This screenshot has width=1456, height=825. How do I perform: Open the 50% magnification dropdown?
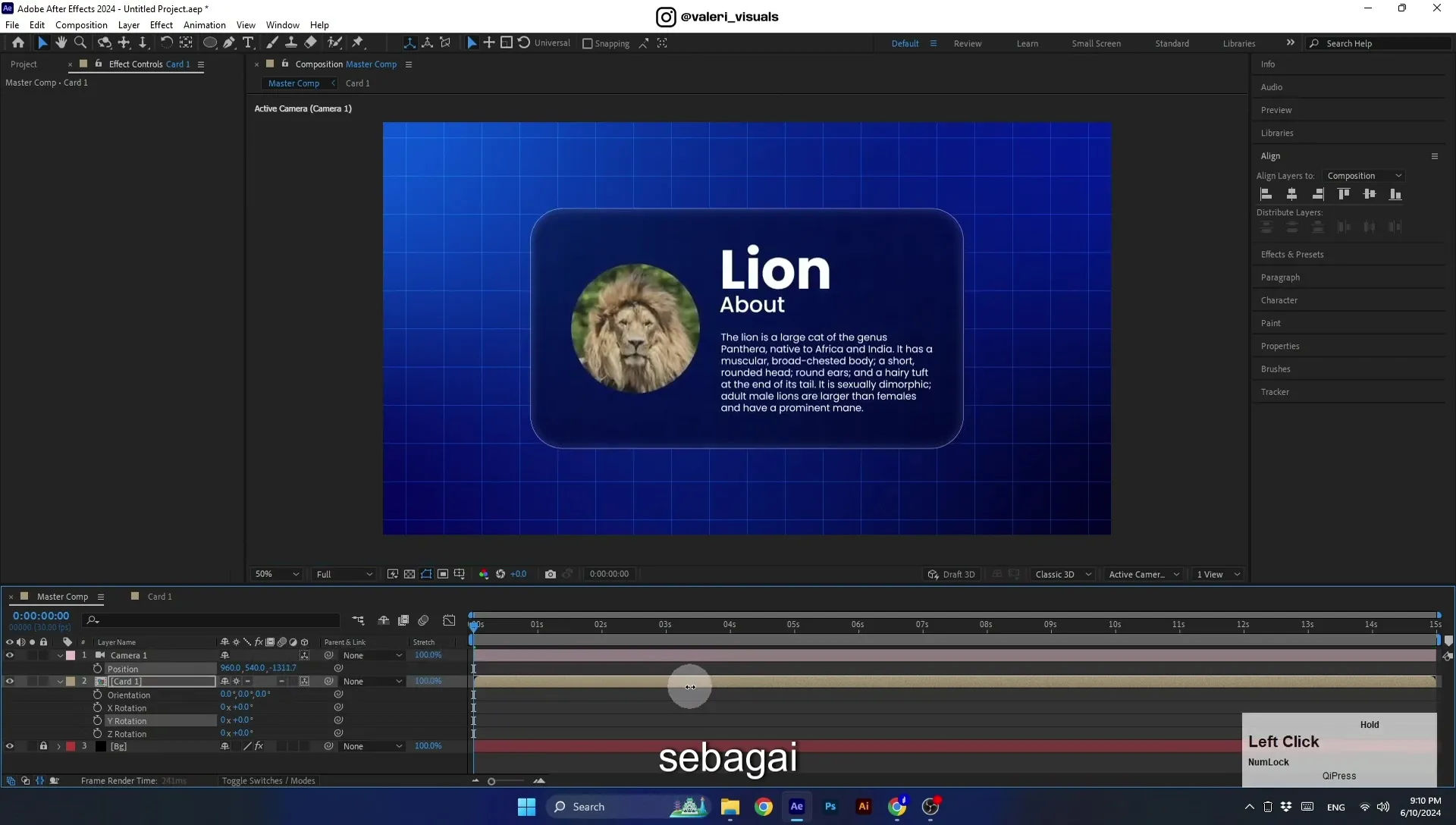pos(277,575)
